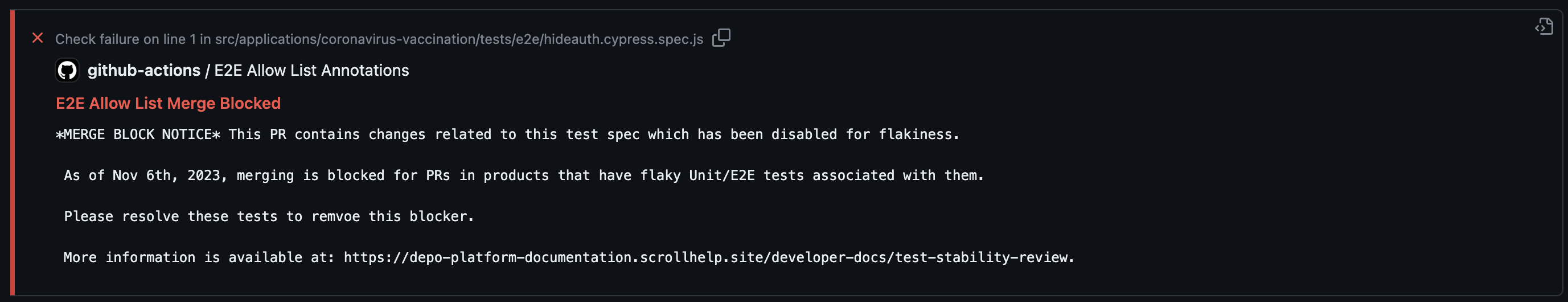1568x302 pixels.
Task: Click the "Unit/E2E tests" text
Action: pyautogui.click(x=746, y=176)
